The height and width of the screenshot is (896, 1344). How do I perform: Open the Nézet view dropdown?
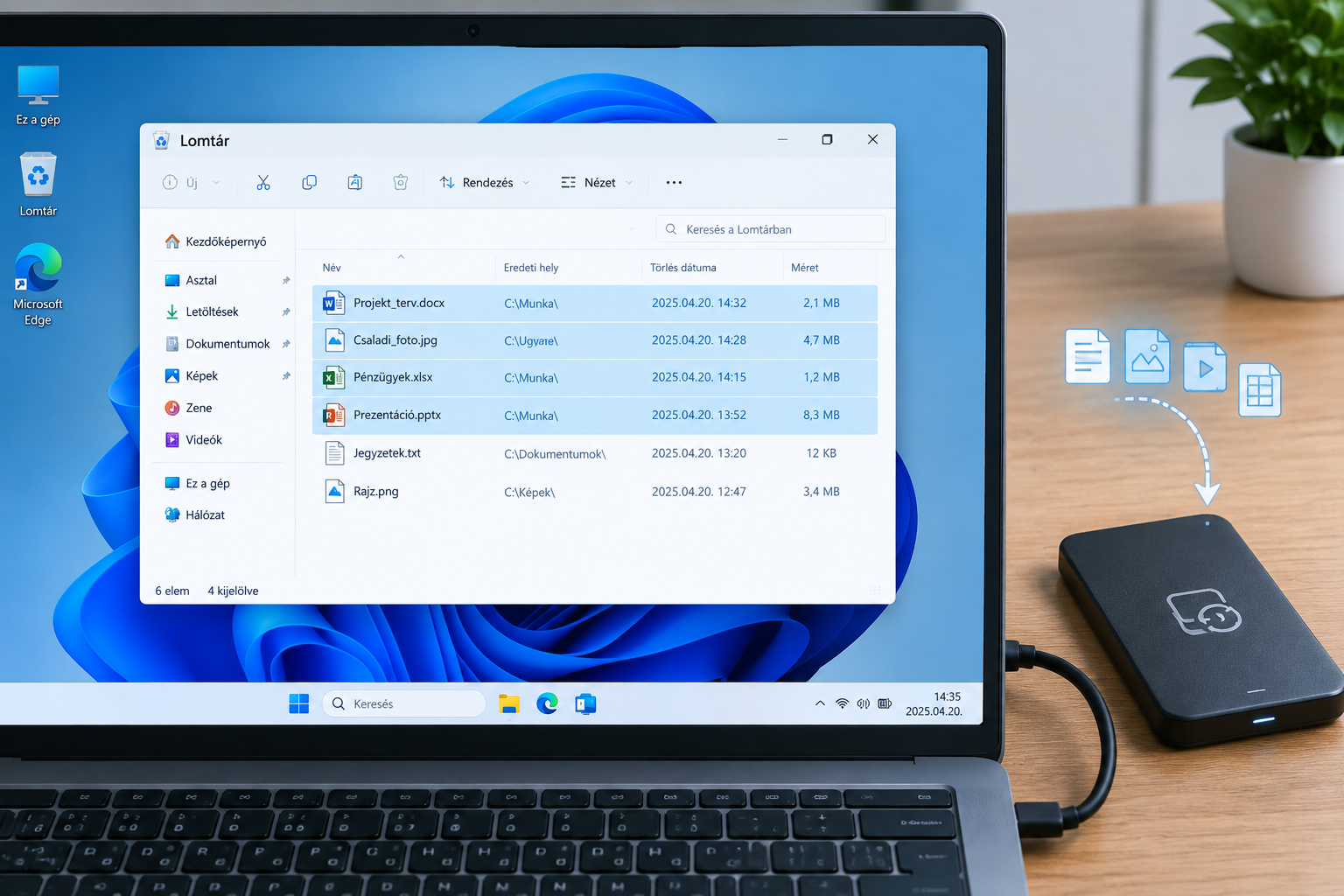coord(597,182)
